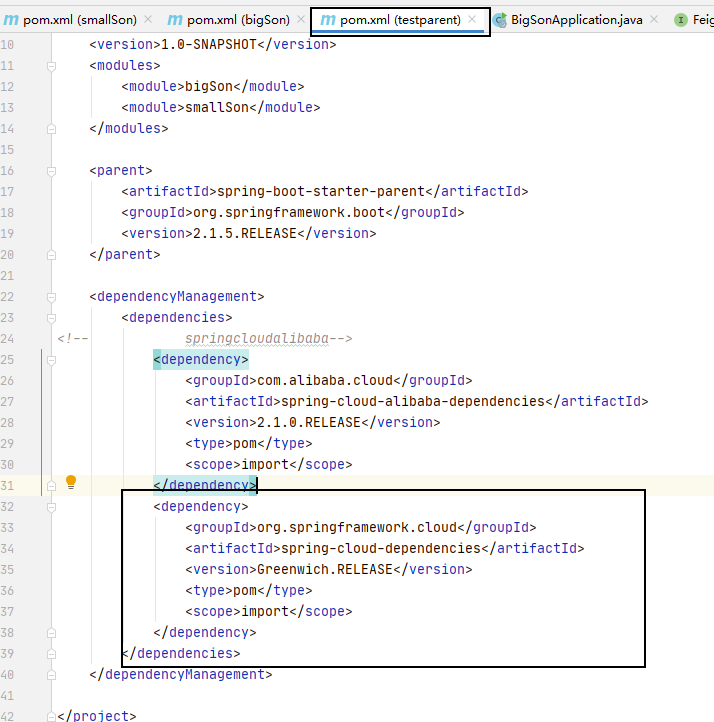Collapse fold marker at line 31 closing dependency
This screenshot has height=722, width=714.
[x=52, y=486]
